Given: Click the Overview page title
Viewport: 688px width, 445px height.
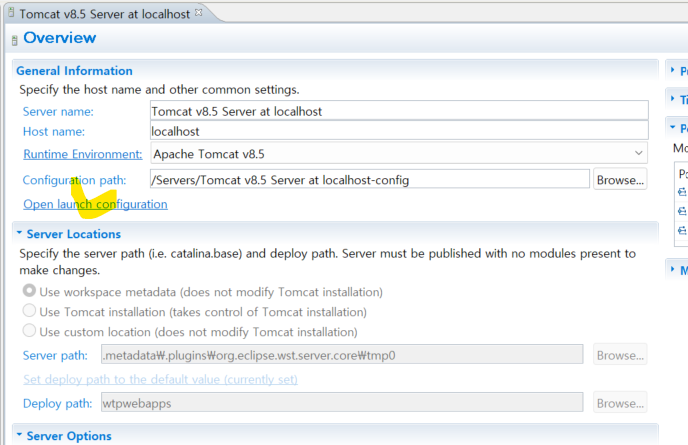Looking at the screenshot, I should pyautogui.click(x=59, y=38).
